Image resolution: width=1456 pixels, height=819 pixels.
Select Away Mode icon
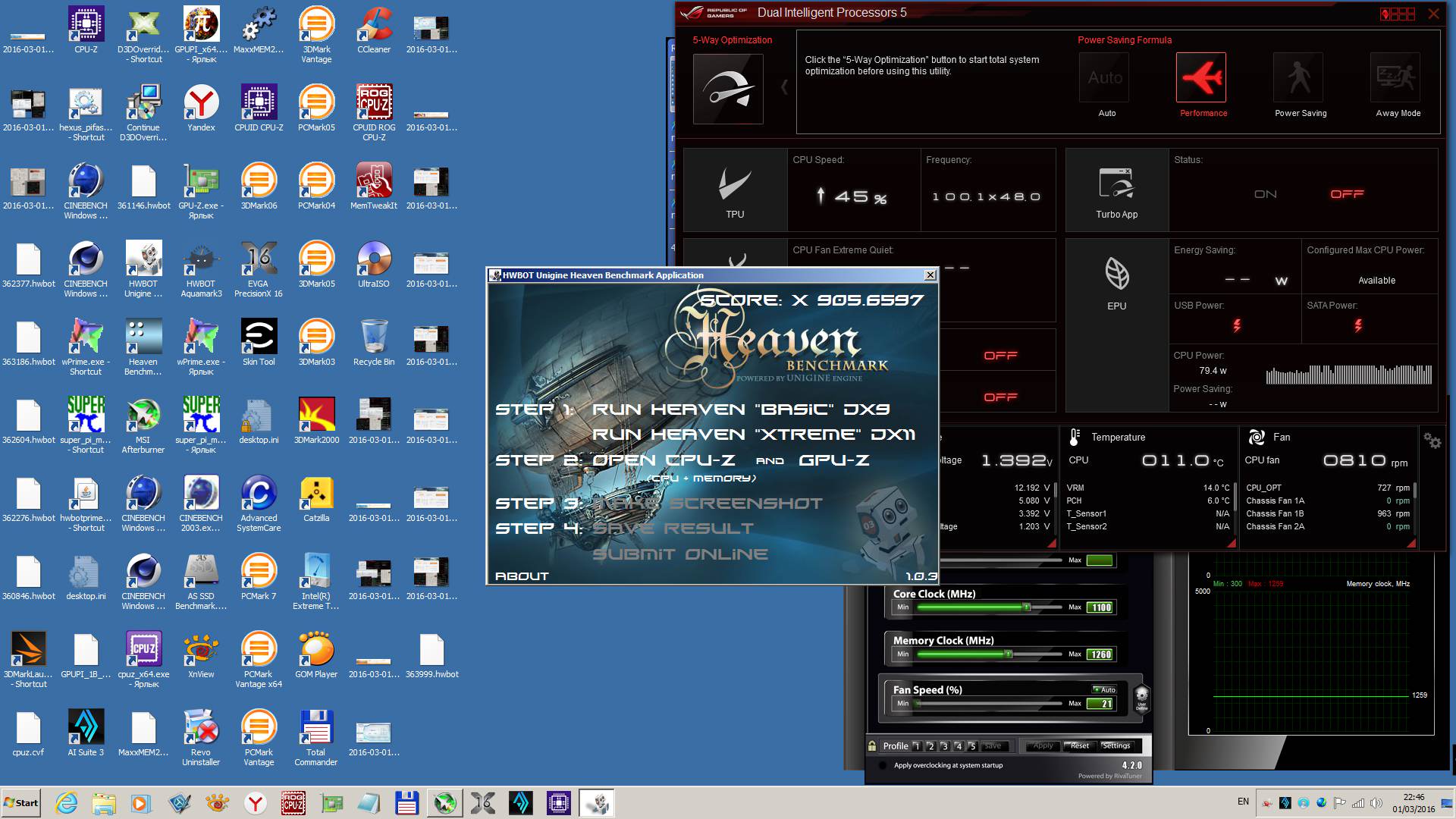coord(1395,77)
